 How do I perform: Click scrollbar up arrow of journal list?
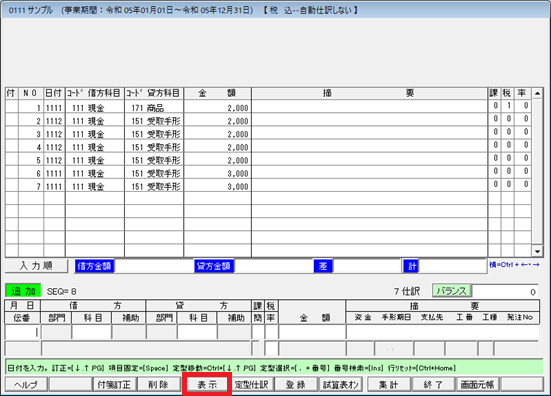tap(537, 93)
